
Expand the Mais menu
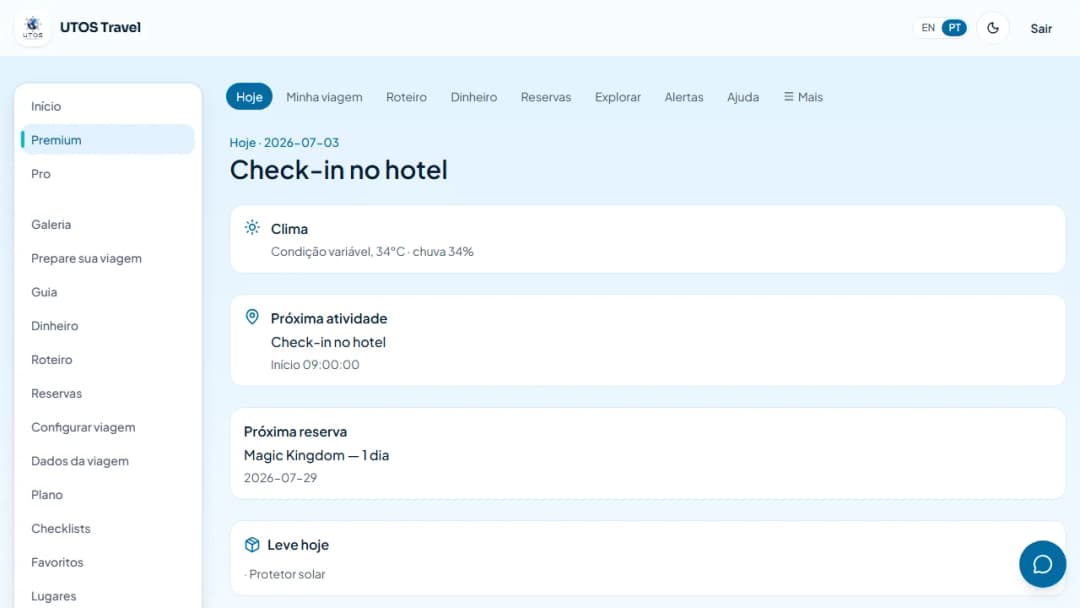pyautogui.click(x=803, y=97)
